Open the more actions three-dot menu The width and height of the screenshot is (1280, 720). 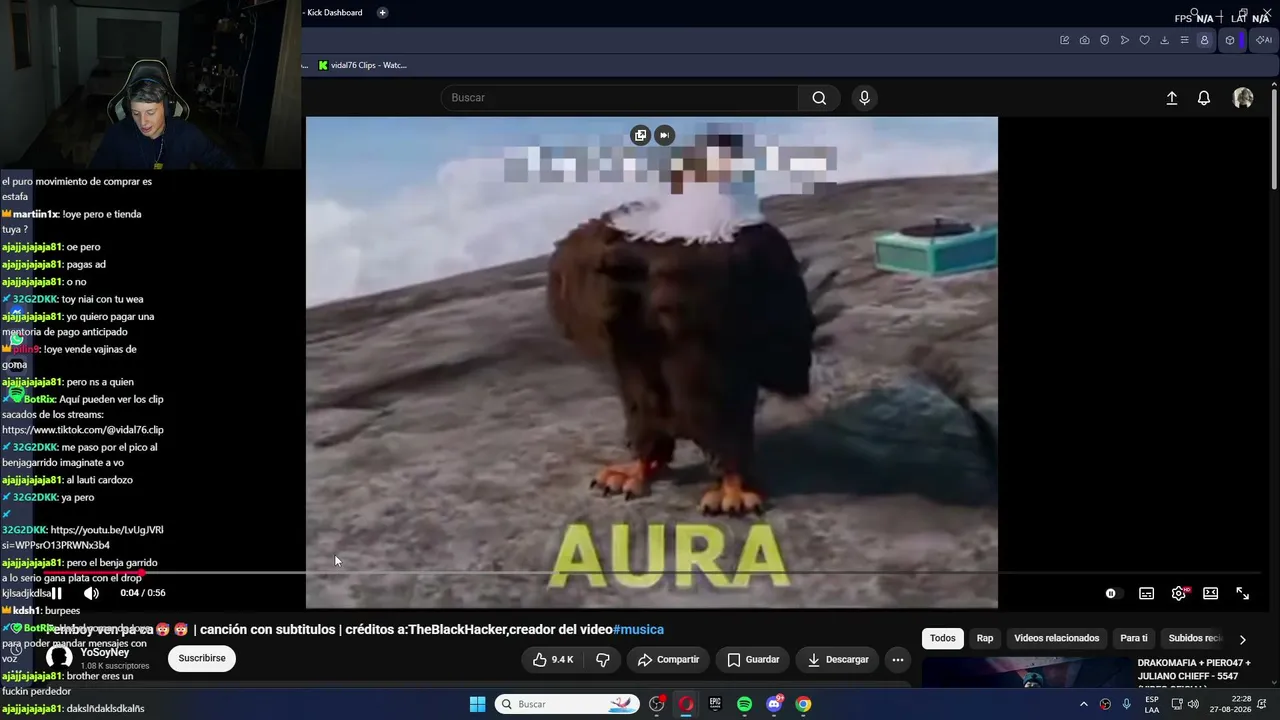pos(898,660)
